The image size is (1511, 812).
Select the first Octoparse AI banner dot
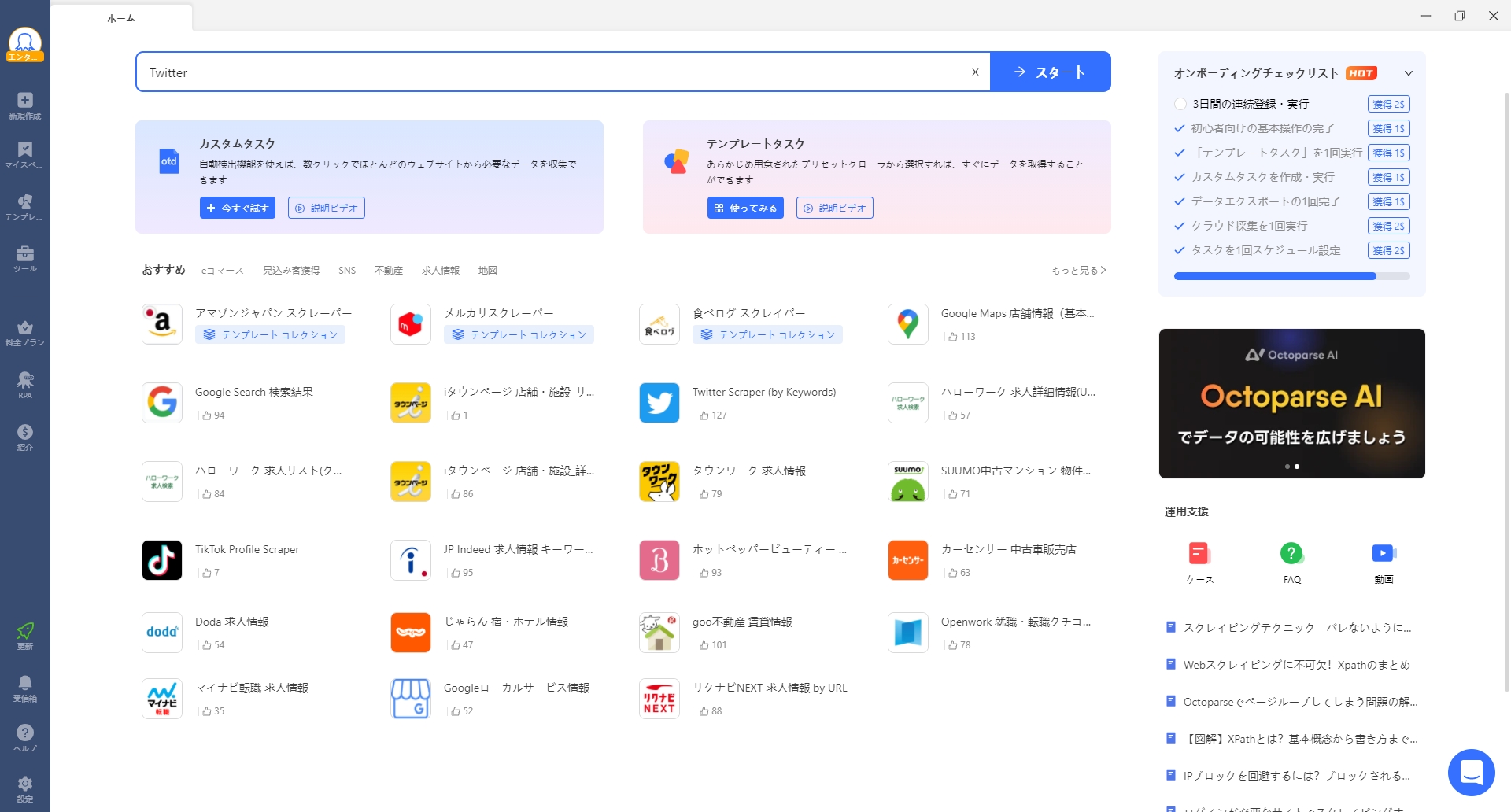[x=1287, y=467]
